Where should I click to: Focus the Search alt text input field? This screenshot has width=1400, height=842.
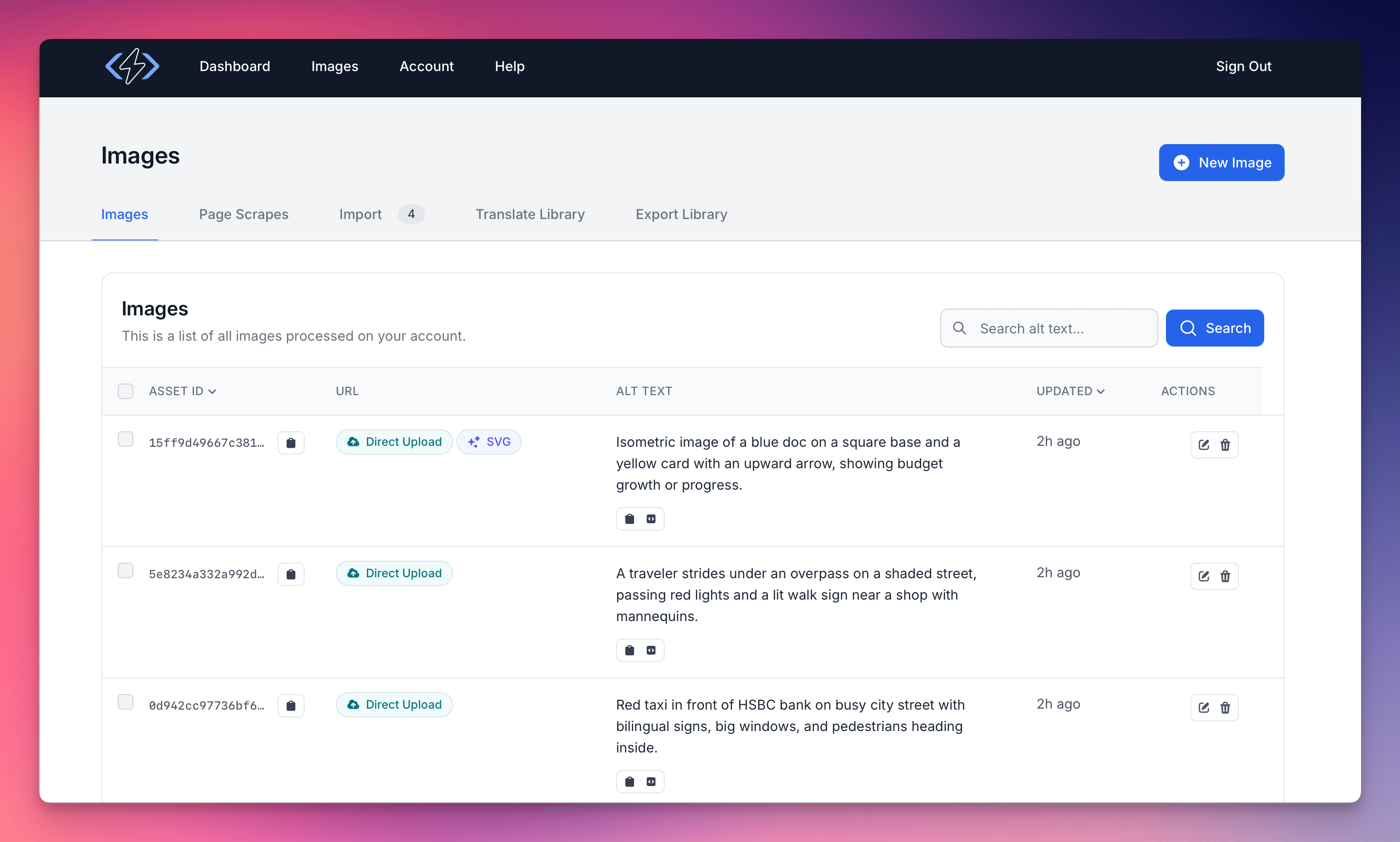1058,329
